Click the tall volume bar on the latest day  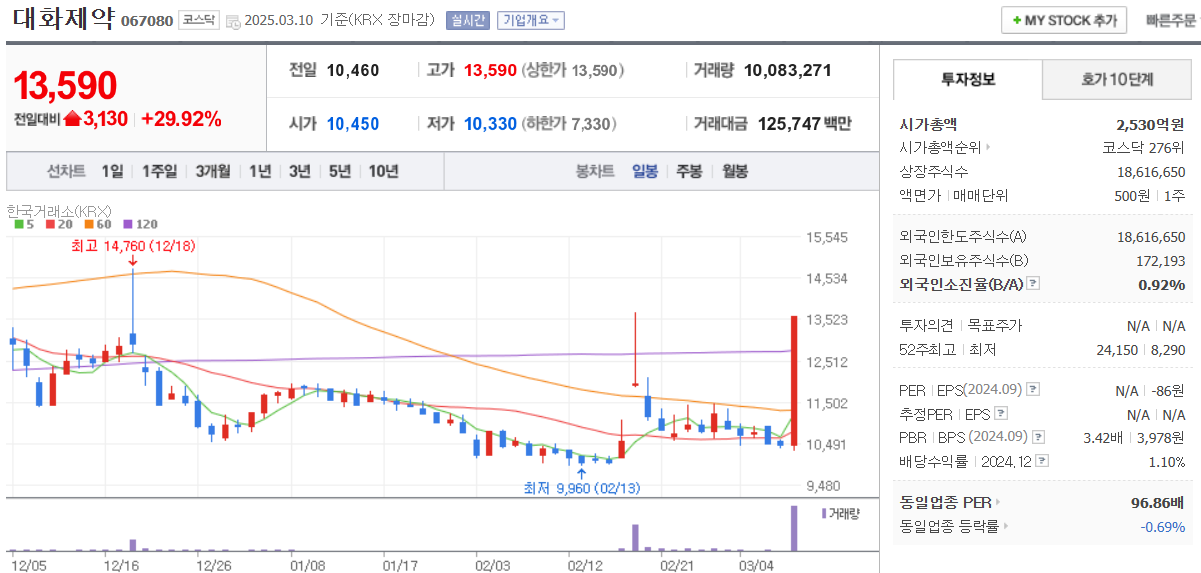[794, 528]
